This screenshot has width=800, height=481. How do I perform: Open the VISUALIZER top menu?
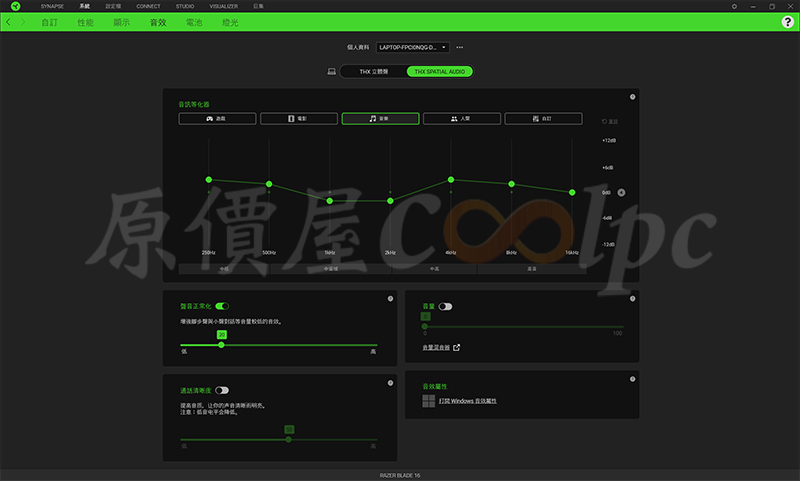(x=223, y=6)
